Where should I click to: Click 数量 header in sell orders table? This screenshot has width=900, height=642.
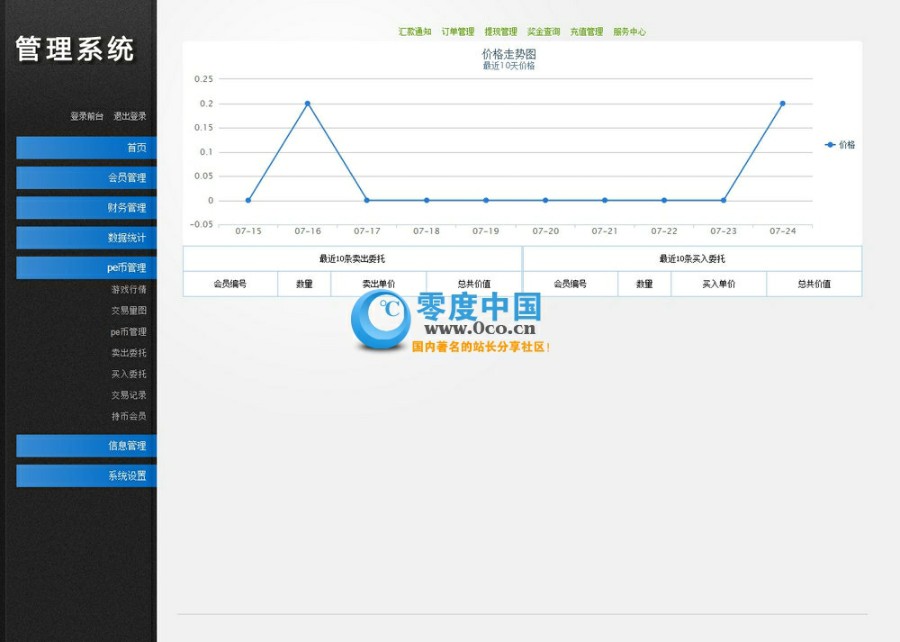coord(304,283)
